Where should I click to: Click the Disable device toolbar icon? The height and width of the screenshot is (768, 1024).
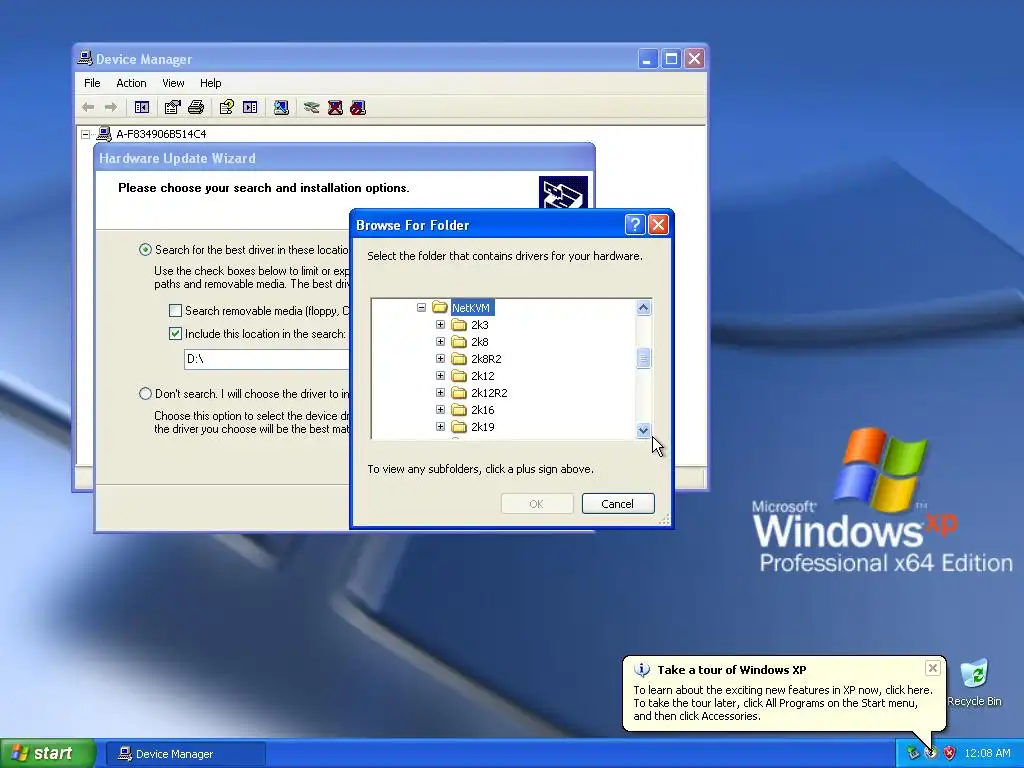[358, 107]
